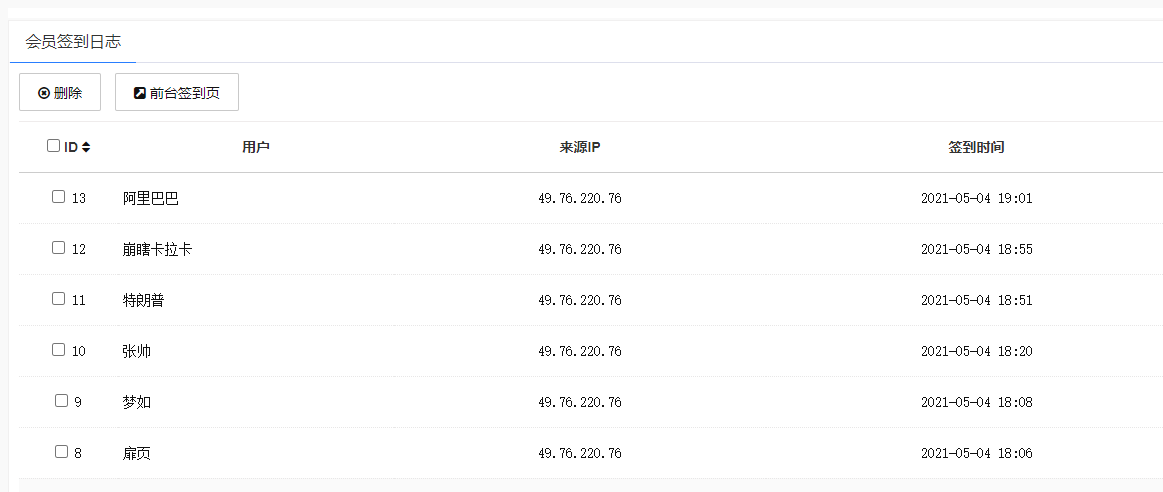1163x492 pixels.
Task: Tick the checkbox for row ID 10
Action: tap(58, 350)
